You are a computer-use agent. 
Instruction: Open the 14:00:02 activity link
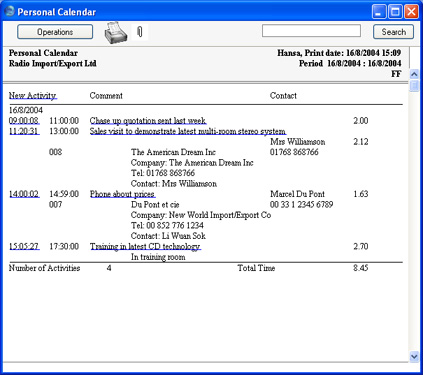(24, 194)
